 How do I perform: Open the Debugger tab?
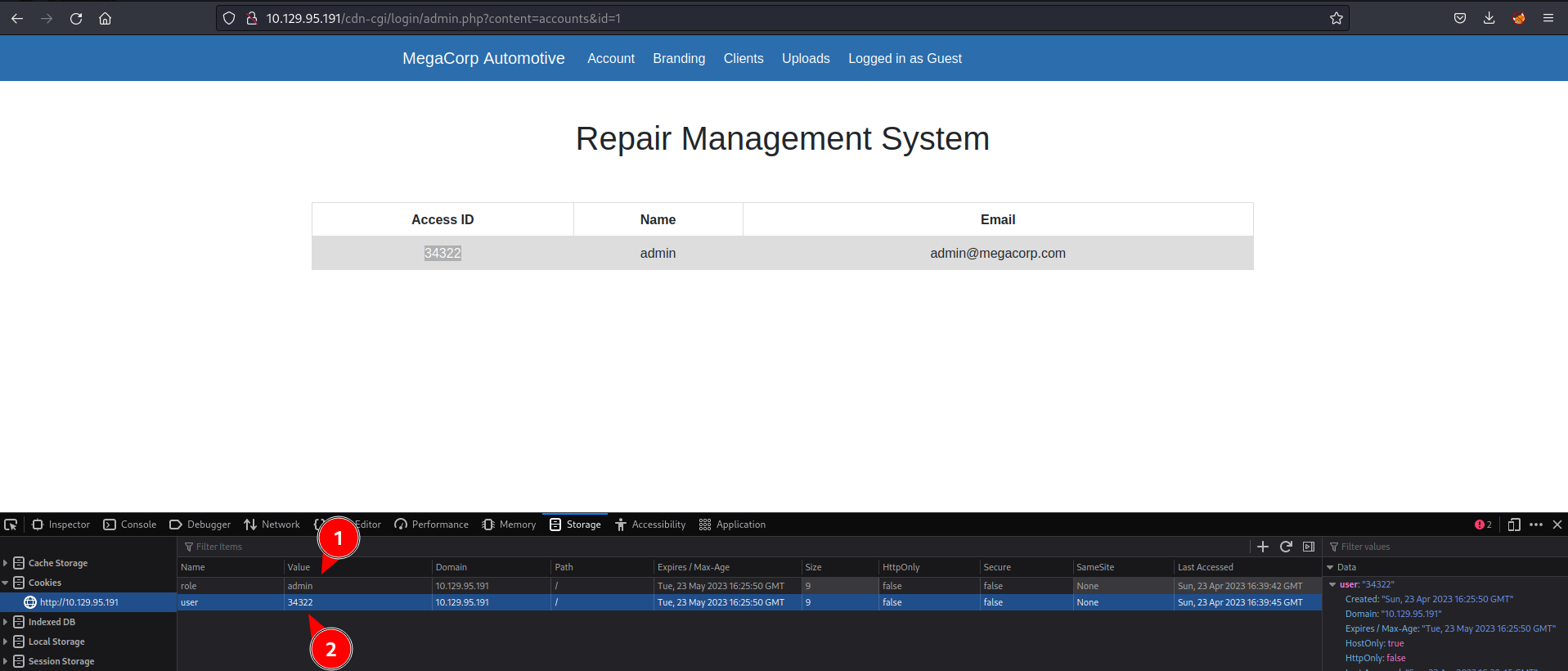(x=200, y=525)
